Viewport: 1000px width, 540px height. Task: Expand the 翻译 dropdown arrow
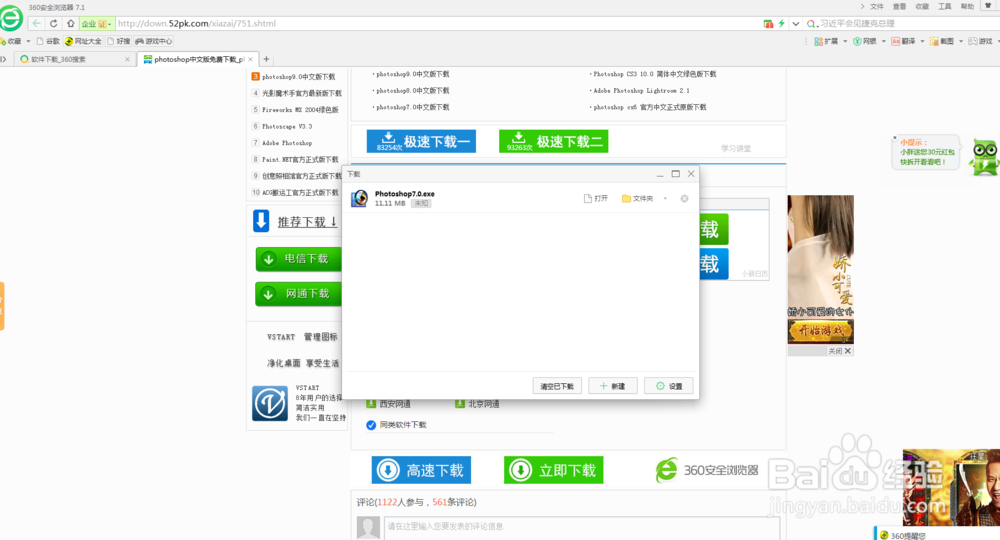coord(922,41)
